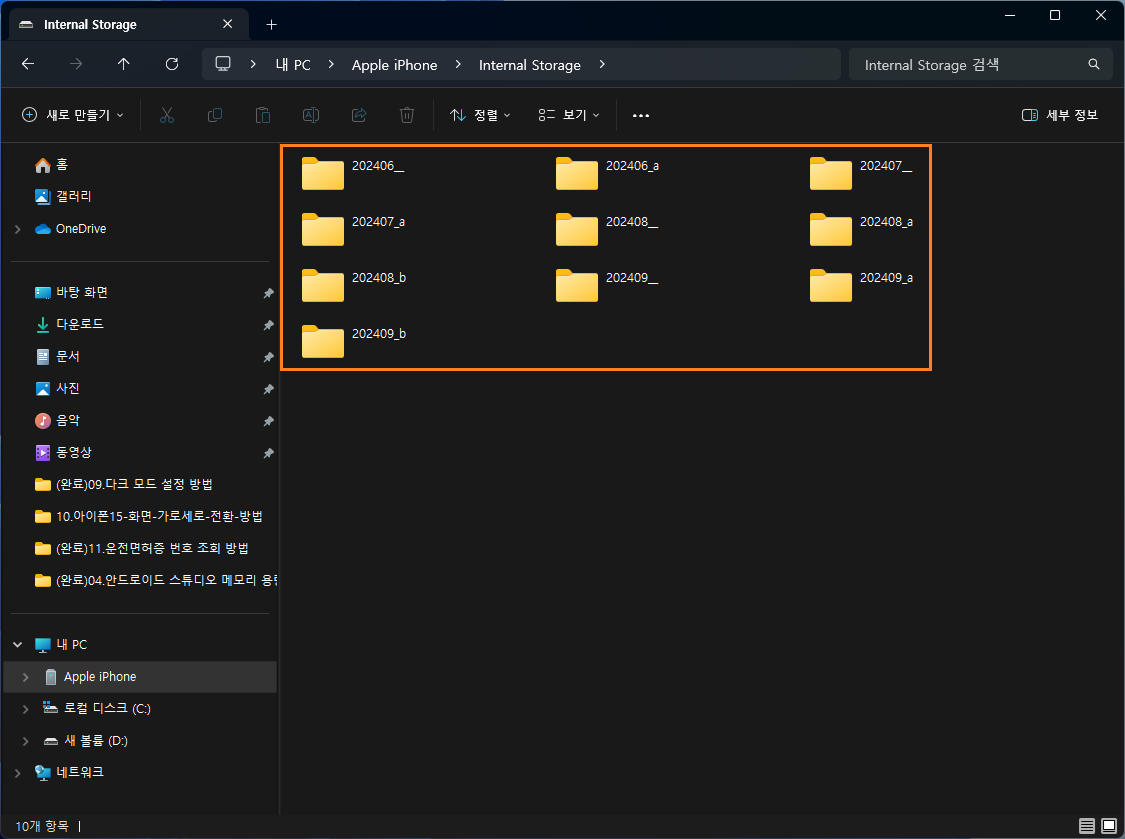Click the pin icon beside 다운로드
This screenshot has width=1125, height=839.
(x=268, y=325)
